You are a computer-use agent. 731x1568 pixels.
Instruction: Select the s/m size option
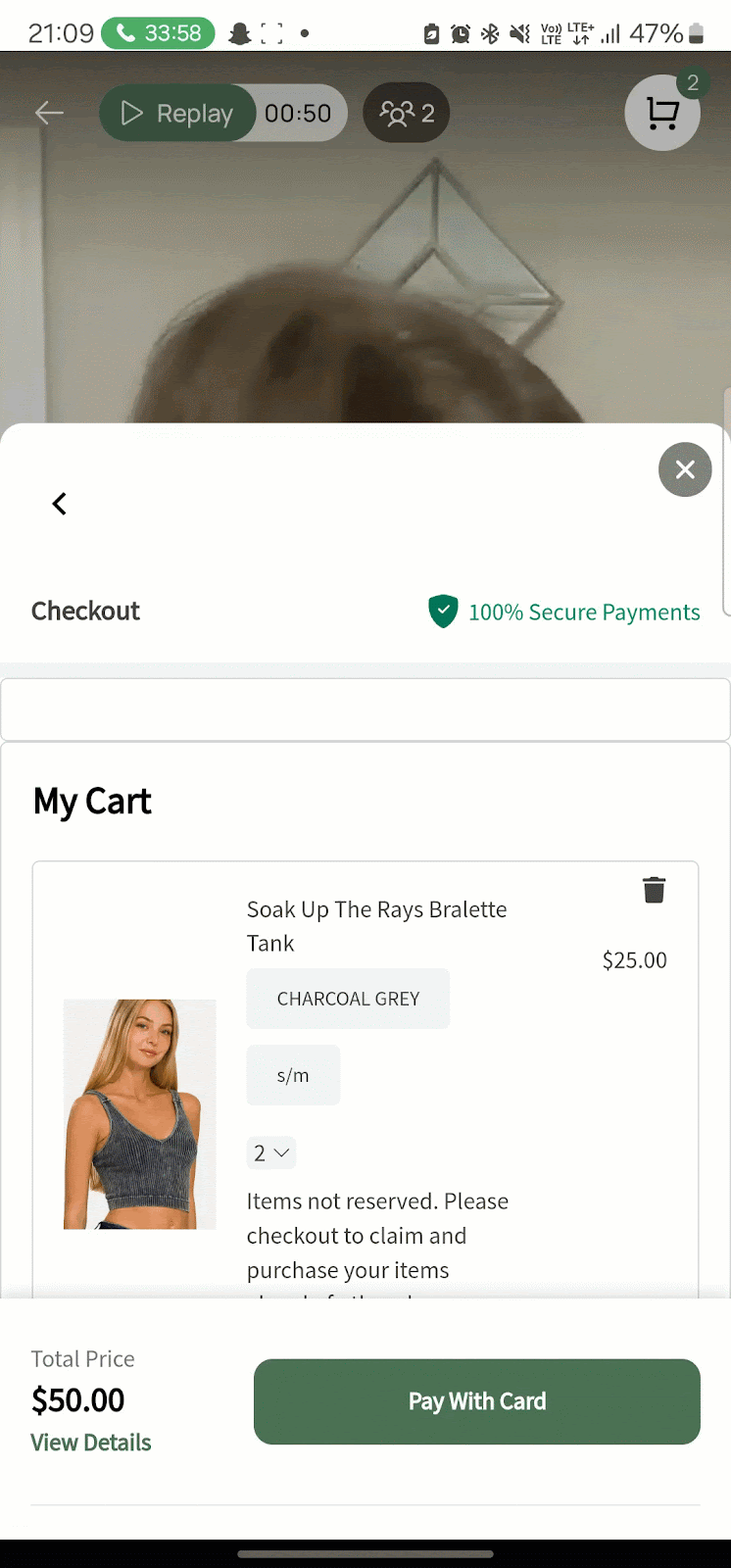click(x=293, y=1075)
